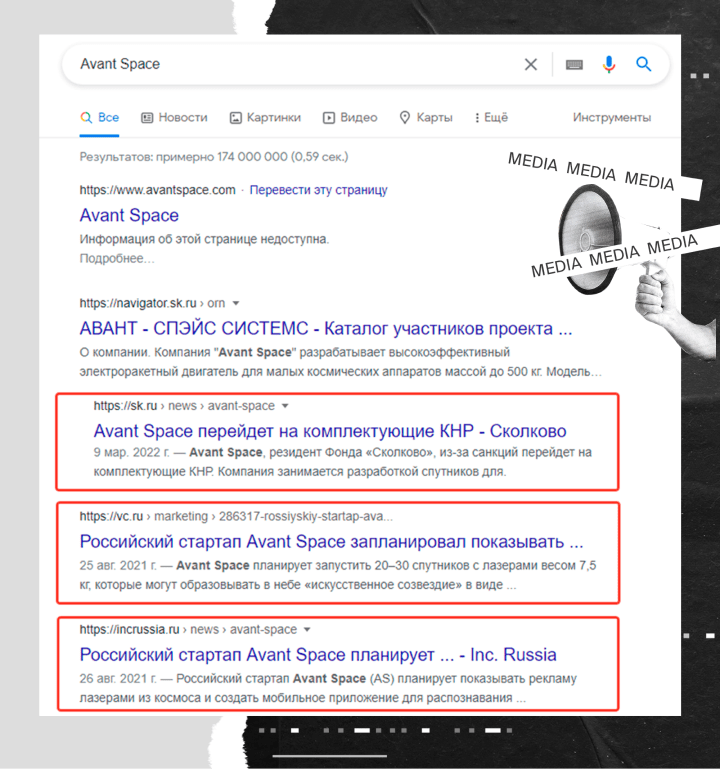Expand dropdown arrow next to navigator.sk.ru

236,303
